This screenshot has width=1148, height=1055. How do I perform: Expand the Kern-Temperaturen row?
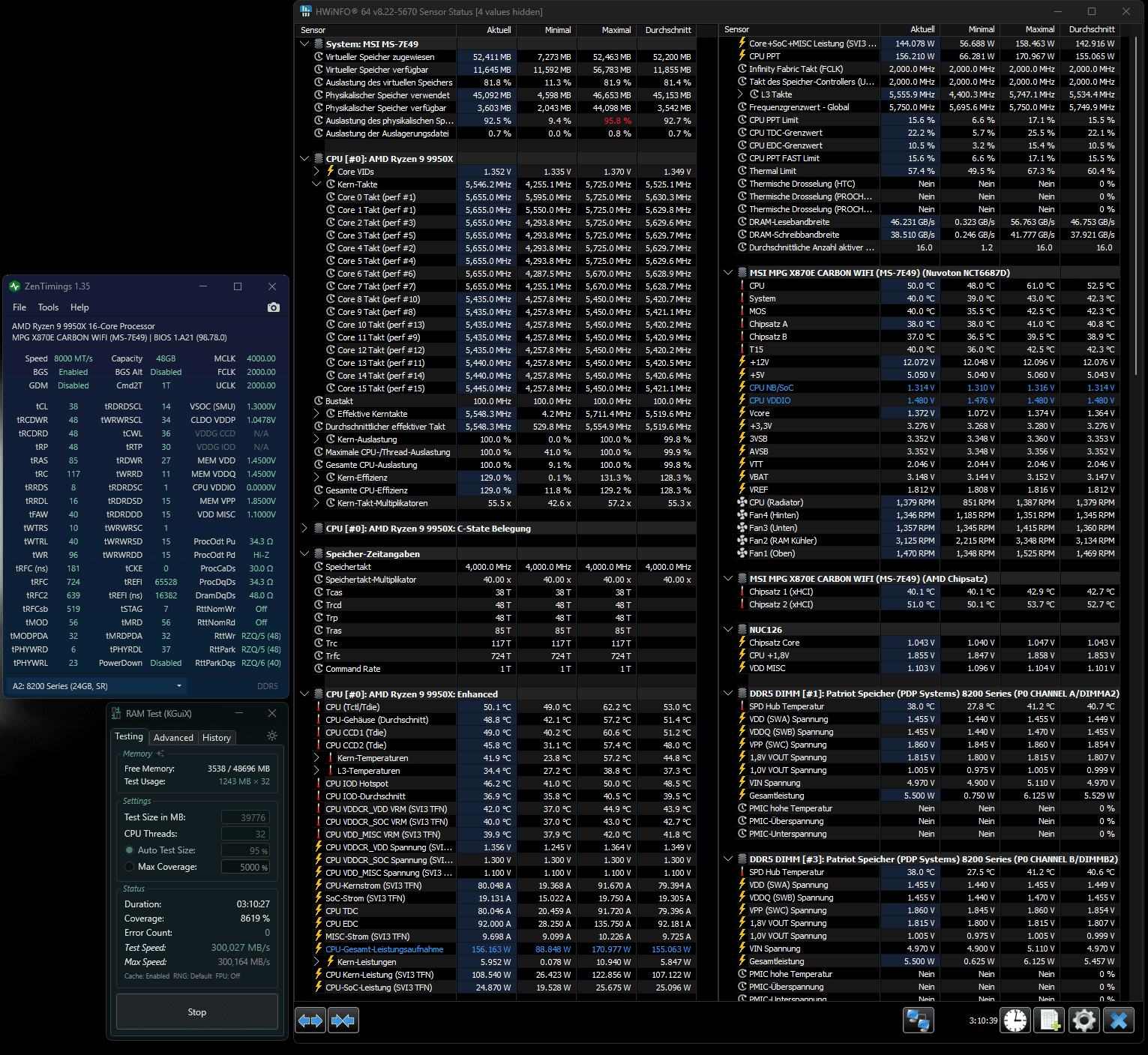click(316, 758)
